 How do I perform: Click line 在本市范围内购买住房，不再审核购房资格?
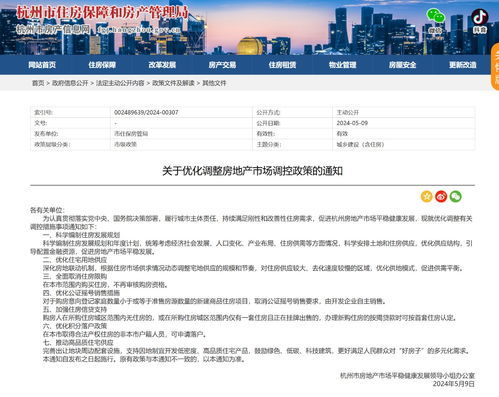coord(105,285)
